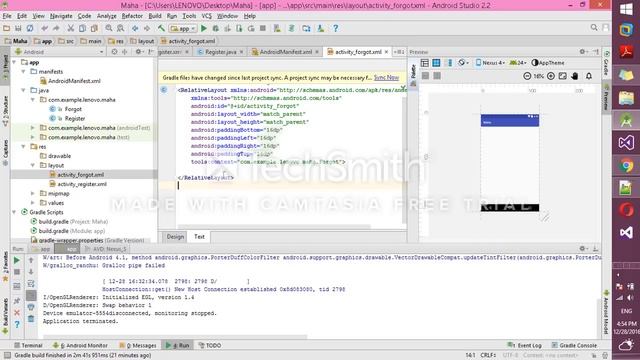
Task: Expand the mipmap folder
Action: 33,193
